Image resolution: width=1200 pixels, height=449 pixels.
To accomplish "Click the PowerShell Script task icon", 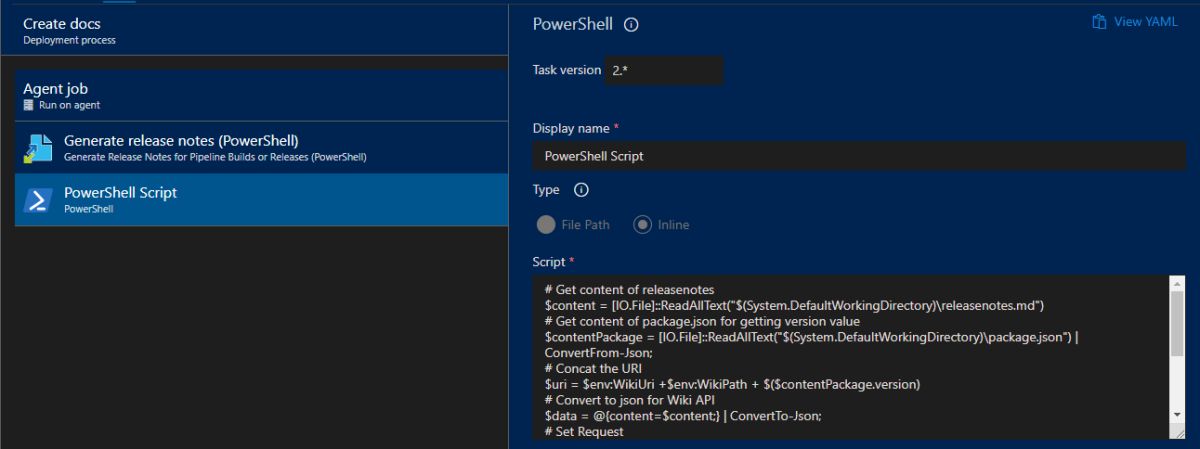I will click(38, 200).
